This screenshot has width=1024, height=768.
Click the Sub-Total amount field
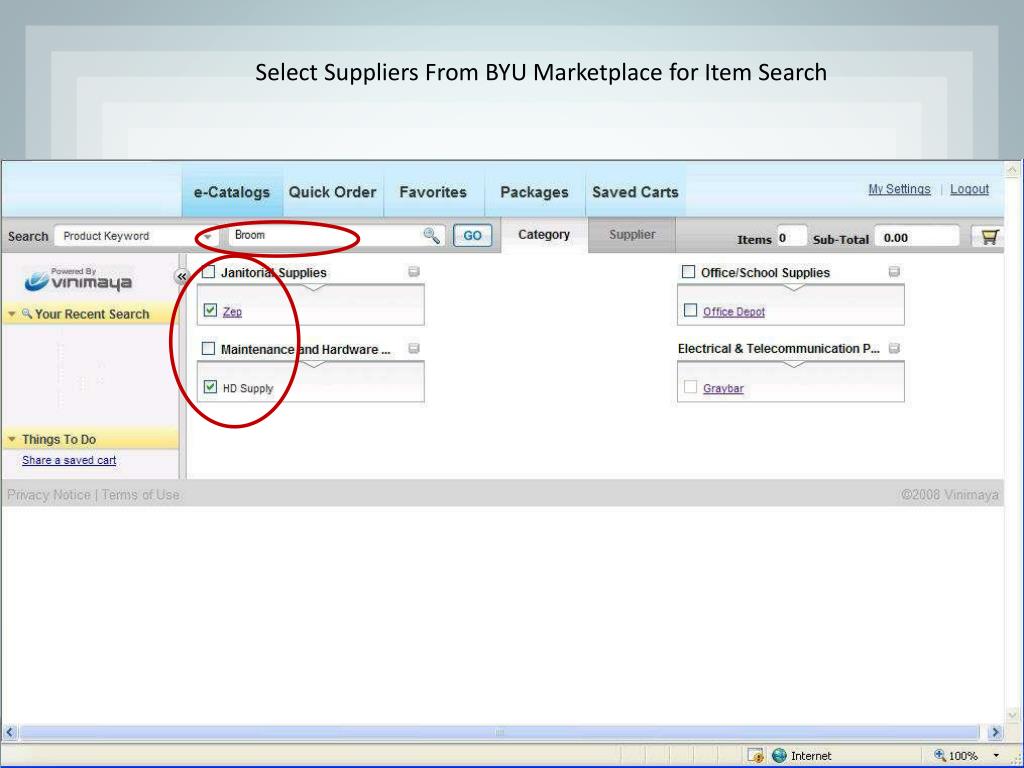click(917, 238)
